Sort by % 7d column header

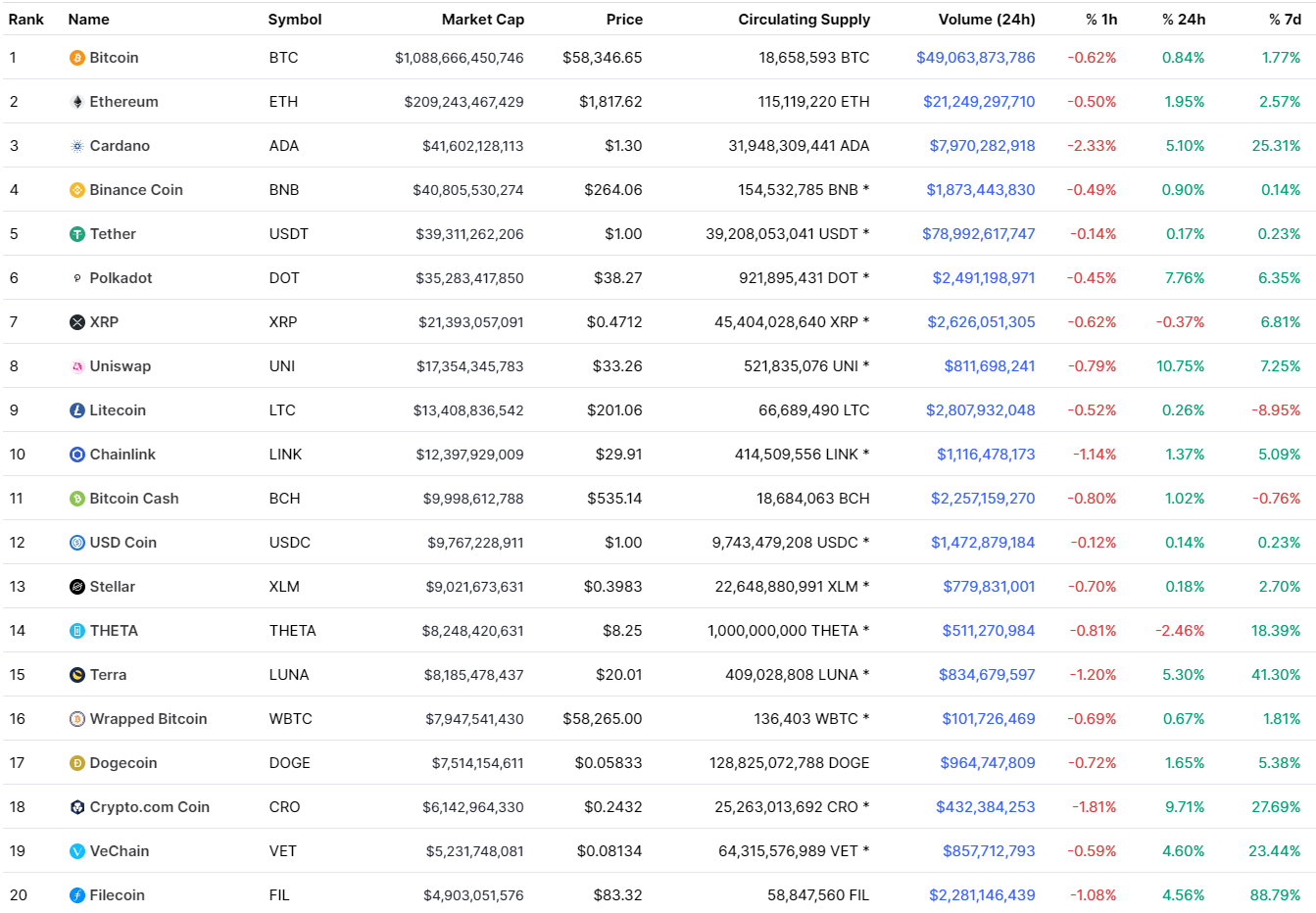1286,20
